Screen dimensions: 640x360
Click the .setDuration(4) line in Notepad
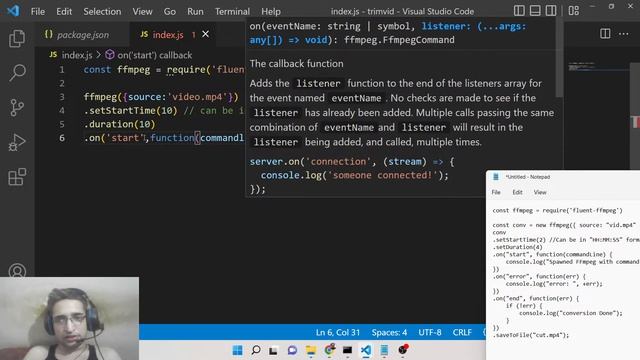pyautogui.click(x=518, y=247)
